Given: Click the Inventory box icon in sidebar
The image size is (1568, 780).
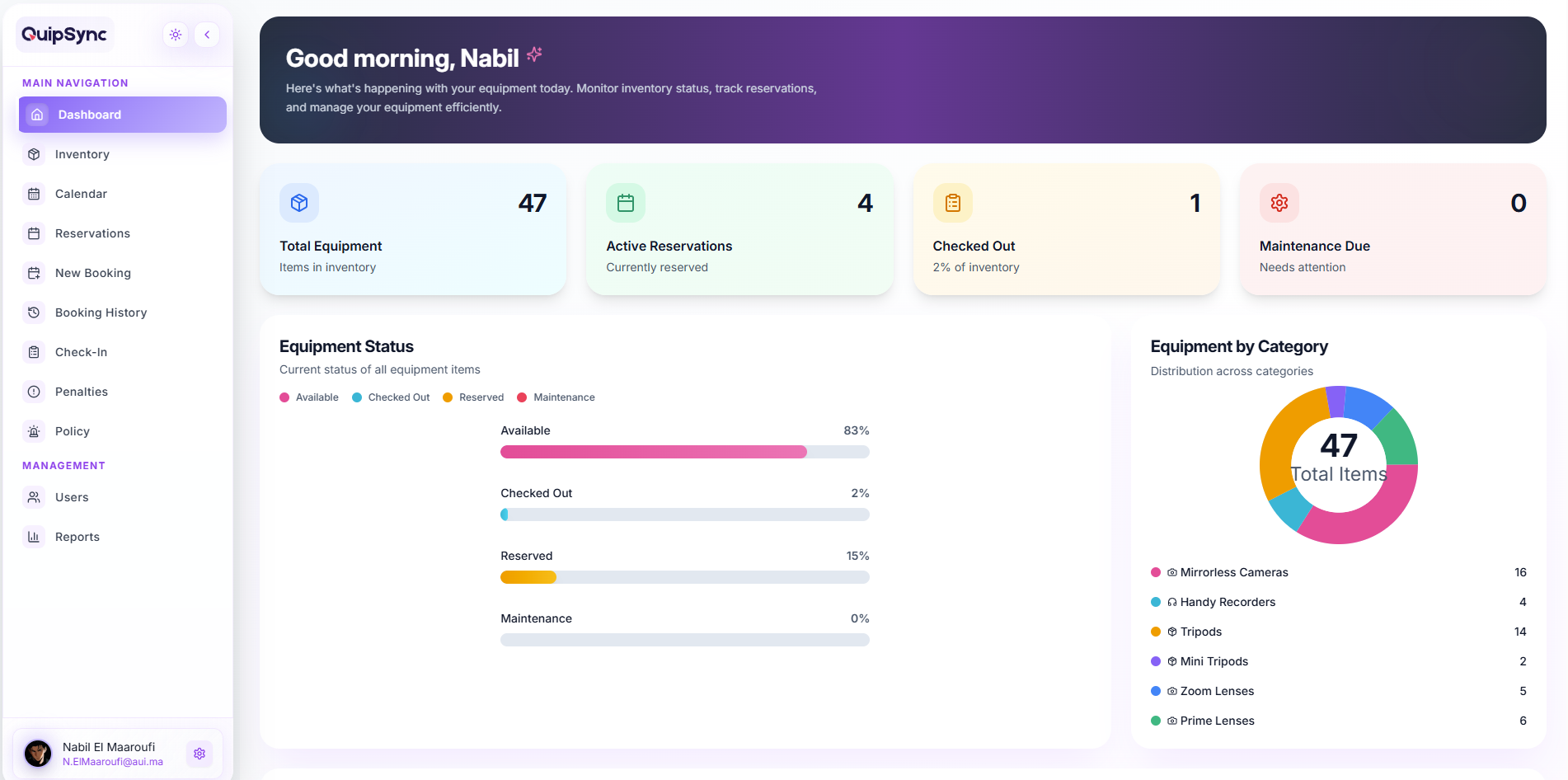Looking at the screenshot, I should [34, 154].
